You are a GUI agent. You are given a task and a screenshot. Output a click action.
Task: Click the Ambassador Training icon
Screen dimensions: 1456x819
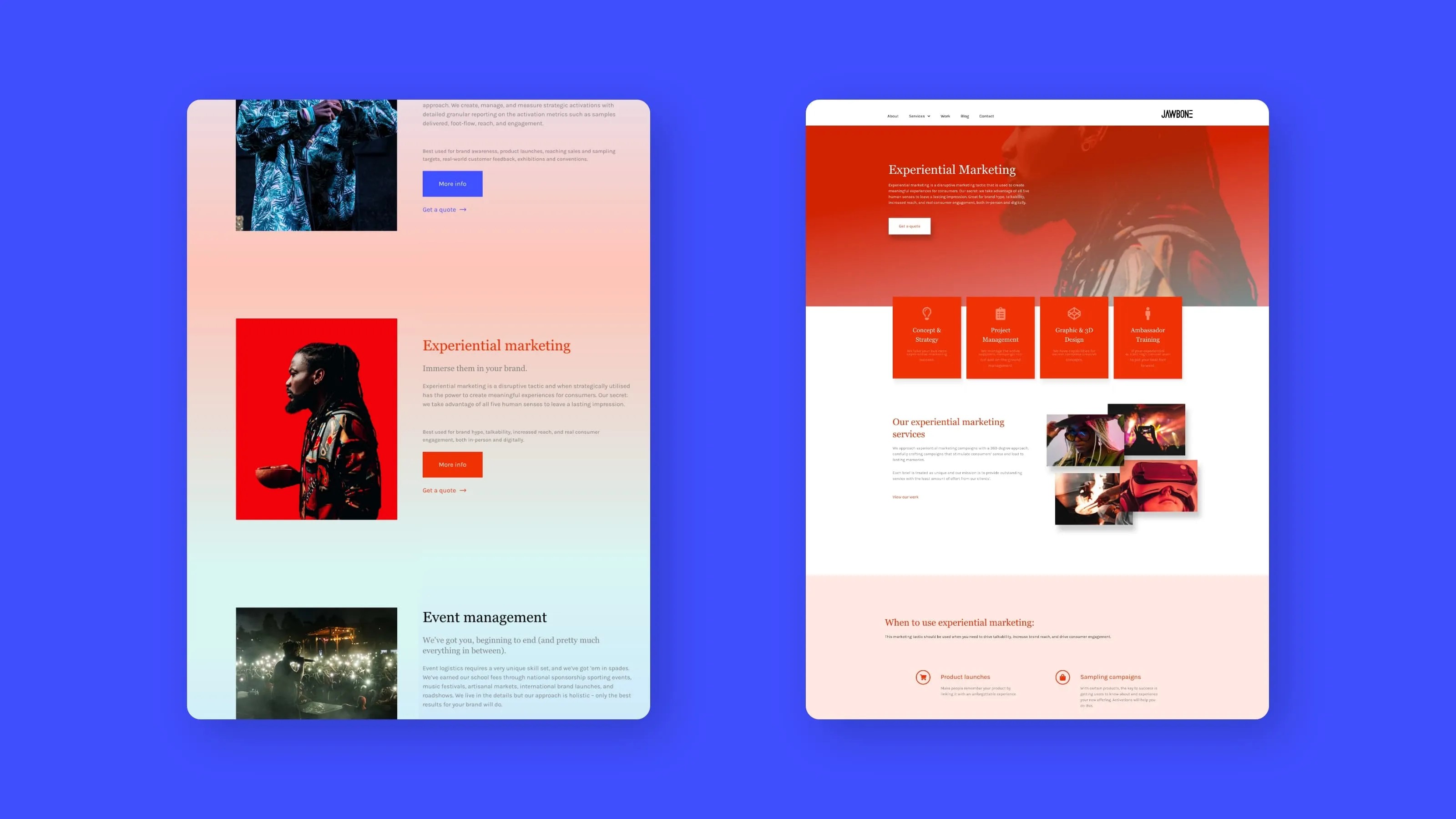[1147, 314]
